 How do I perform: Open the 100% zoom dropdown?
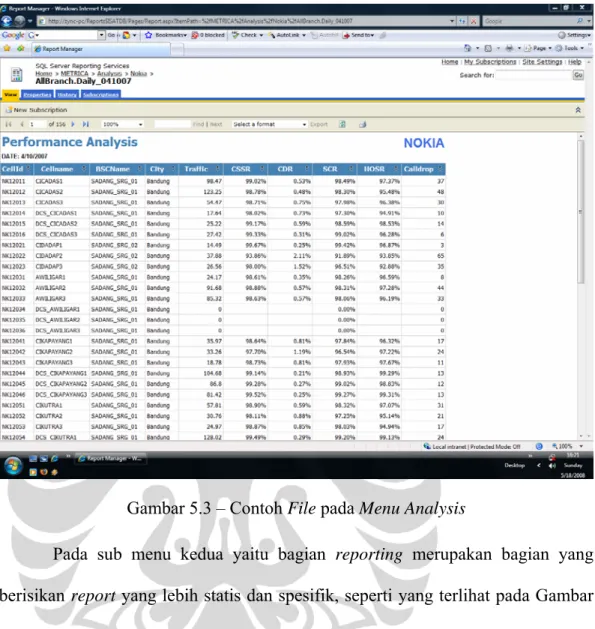(x=122, y=124)
